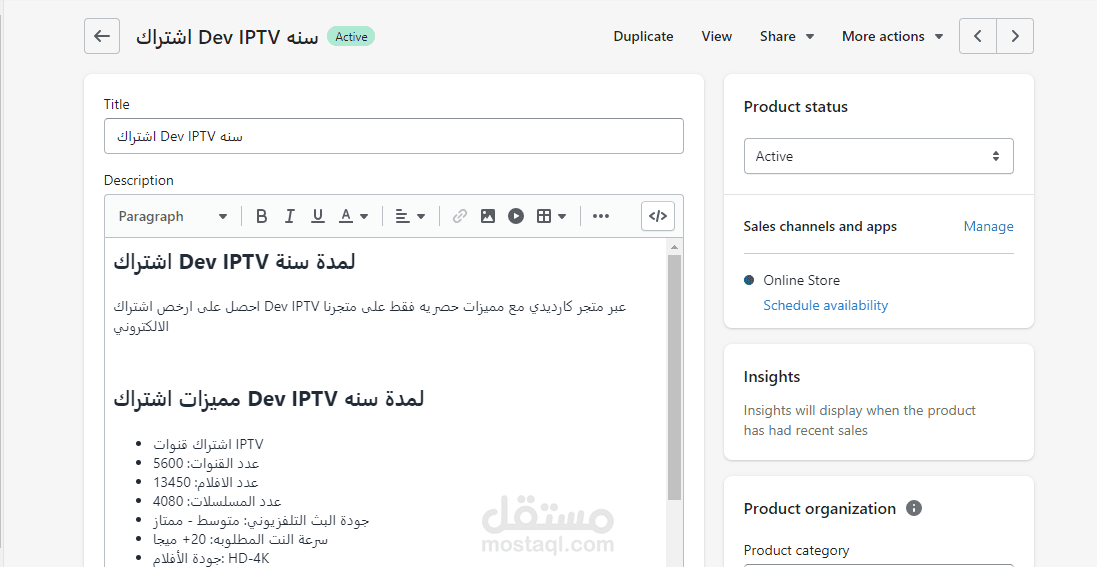Go to next product with right chevron
This screenshot has width=1097, height=567.
point(1015,36)
